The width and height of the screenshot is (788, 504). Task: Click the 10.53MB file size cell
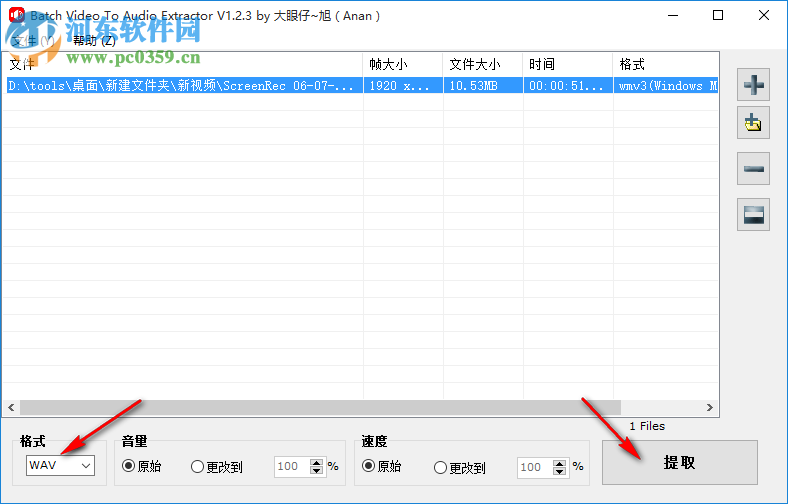(x=483, y=85)
